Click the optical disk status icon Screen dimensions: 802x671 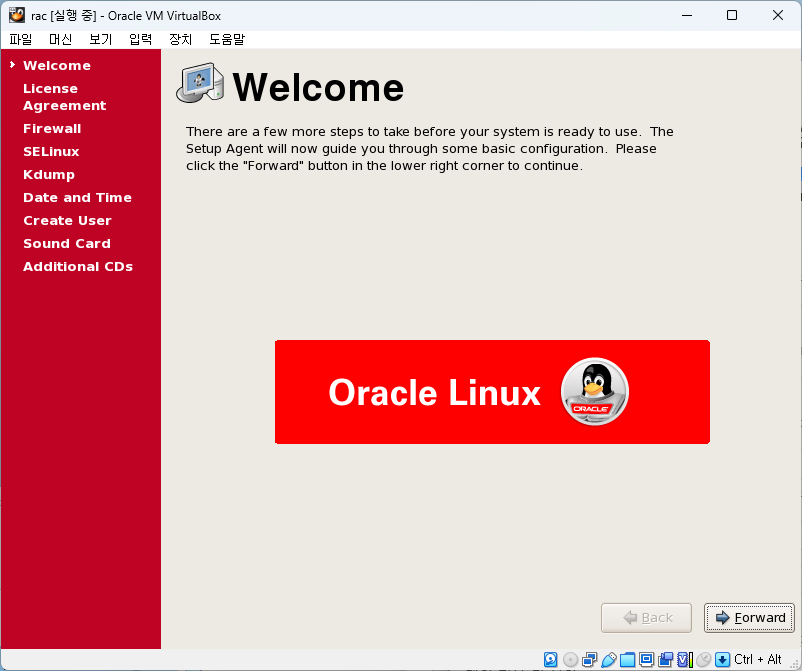tap(570, 660)
